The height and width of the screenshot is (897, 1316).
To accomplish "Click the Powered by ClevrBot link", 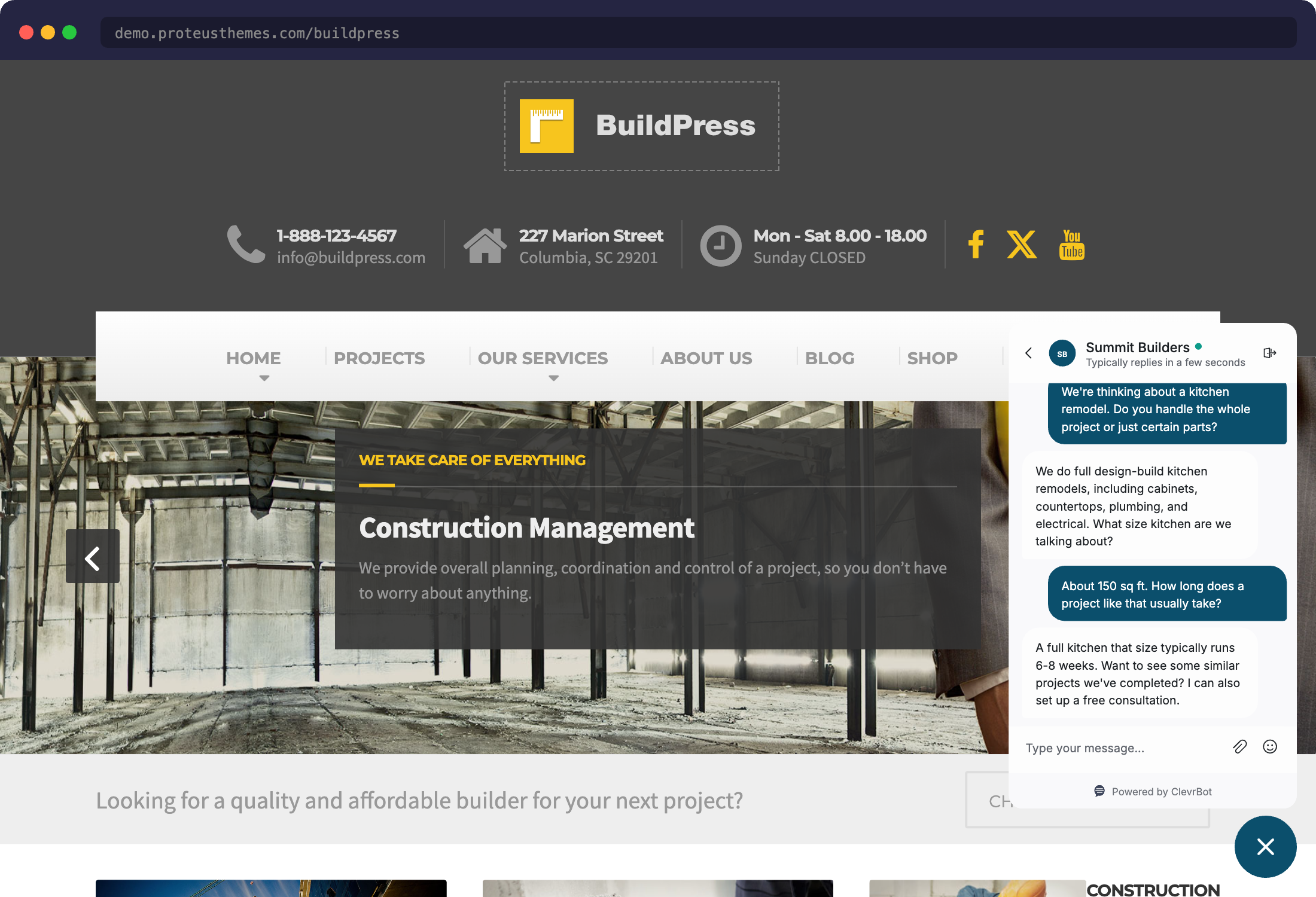I will tap(1152, 791).
